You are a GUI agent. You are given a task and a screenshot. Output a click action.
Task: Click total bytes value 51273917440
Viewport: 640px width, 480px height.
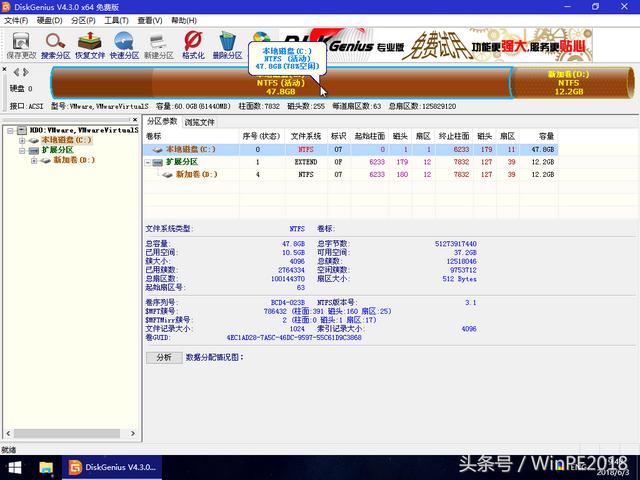456,244
